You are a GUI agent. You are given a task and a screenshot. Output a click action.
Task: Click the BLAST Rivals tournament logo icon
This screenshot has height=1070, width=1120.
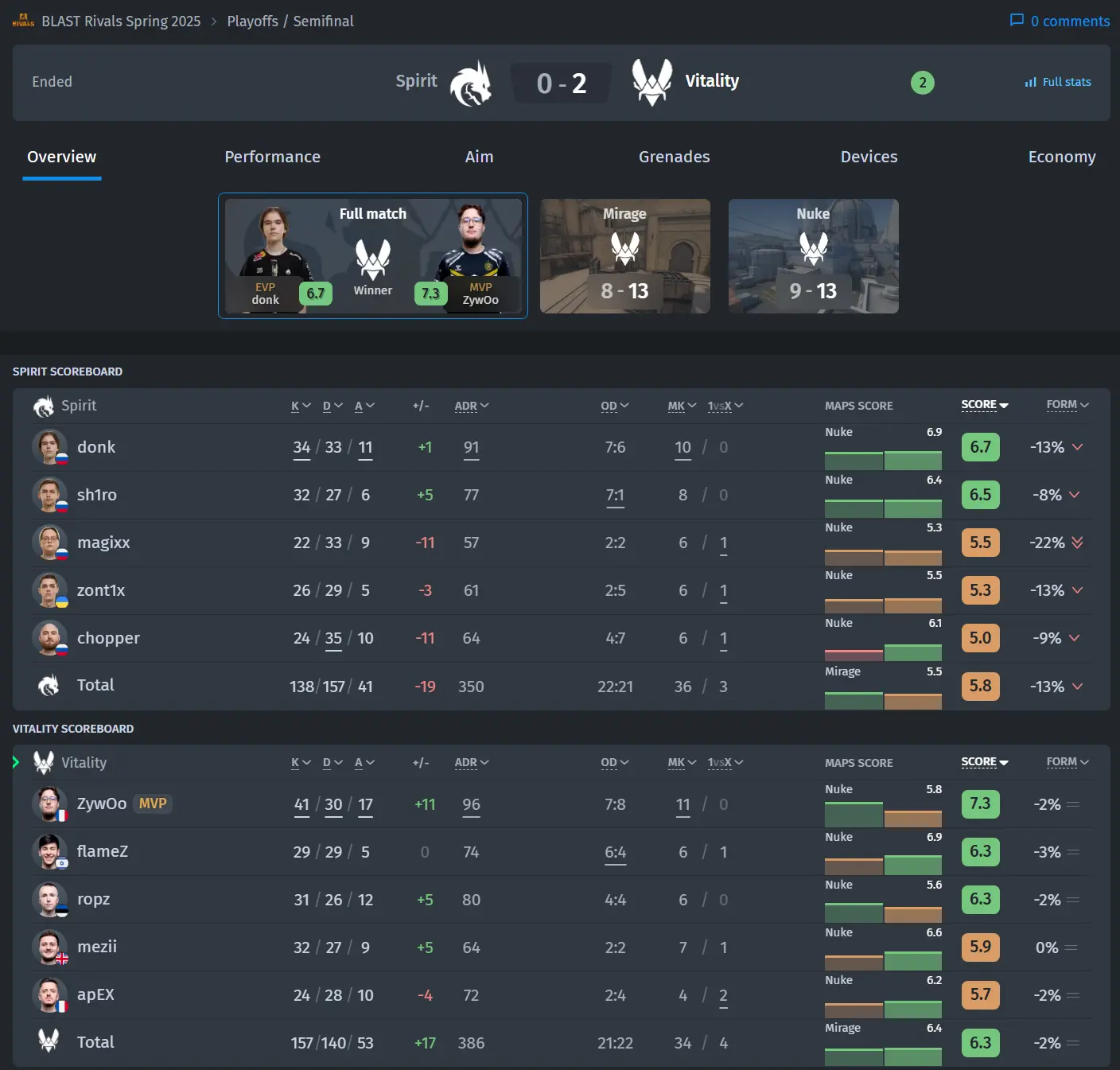pyautogui.click(x=23, y=21)
